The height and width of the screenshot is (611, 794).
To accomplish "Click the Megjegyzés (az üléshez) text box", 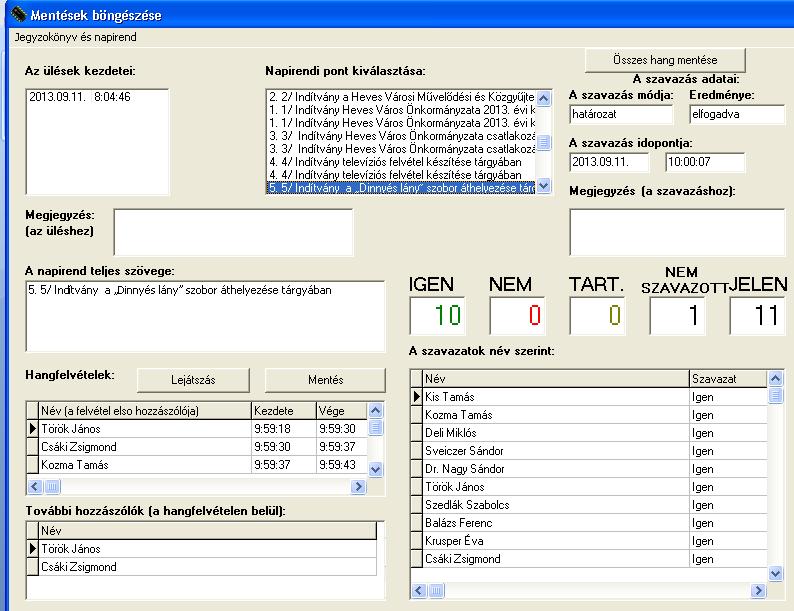I will pos(233,232).
